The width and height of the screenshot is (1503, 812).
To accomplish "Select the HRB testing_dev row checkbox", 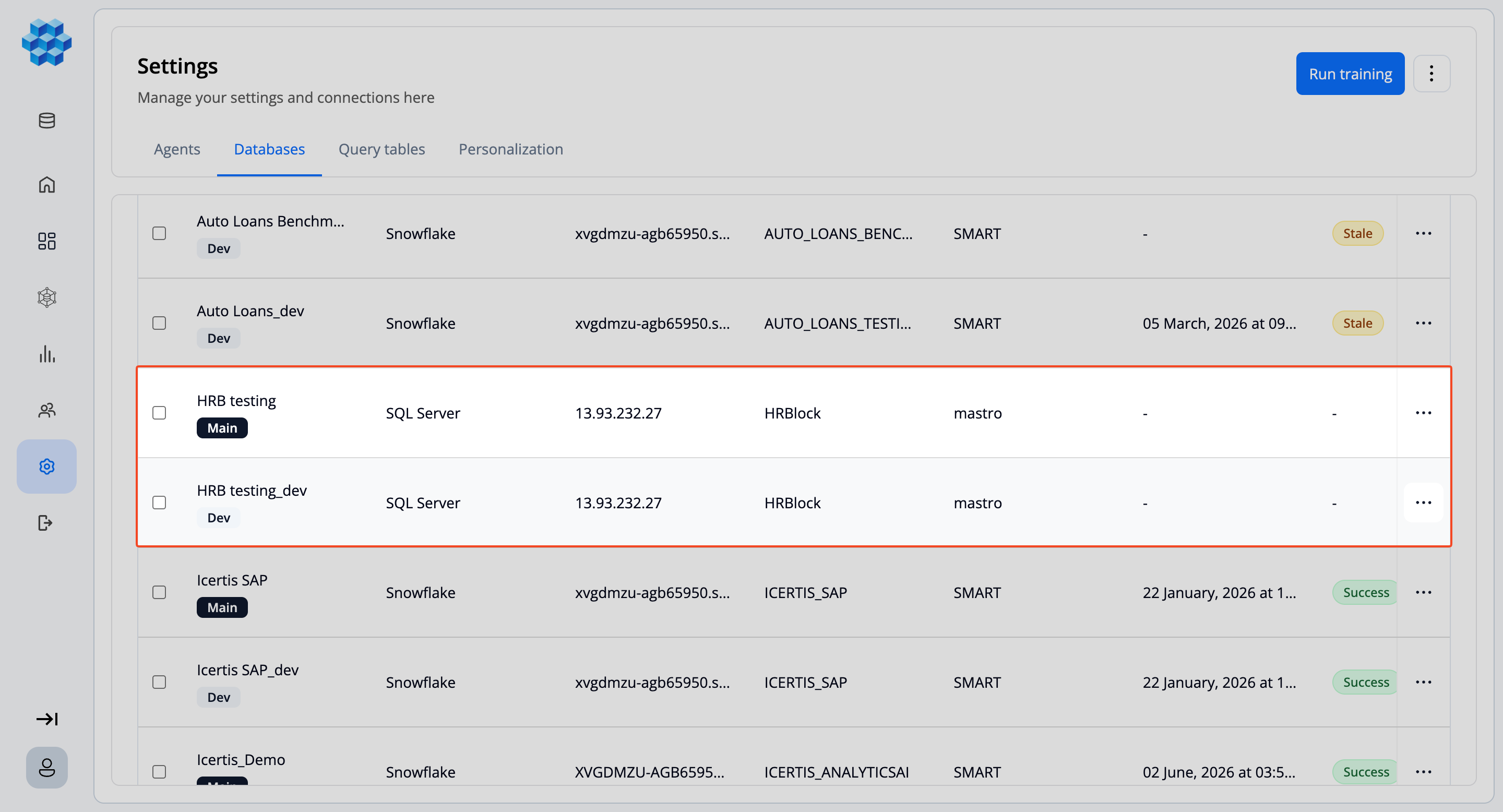I will [x=159, y=503].
